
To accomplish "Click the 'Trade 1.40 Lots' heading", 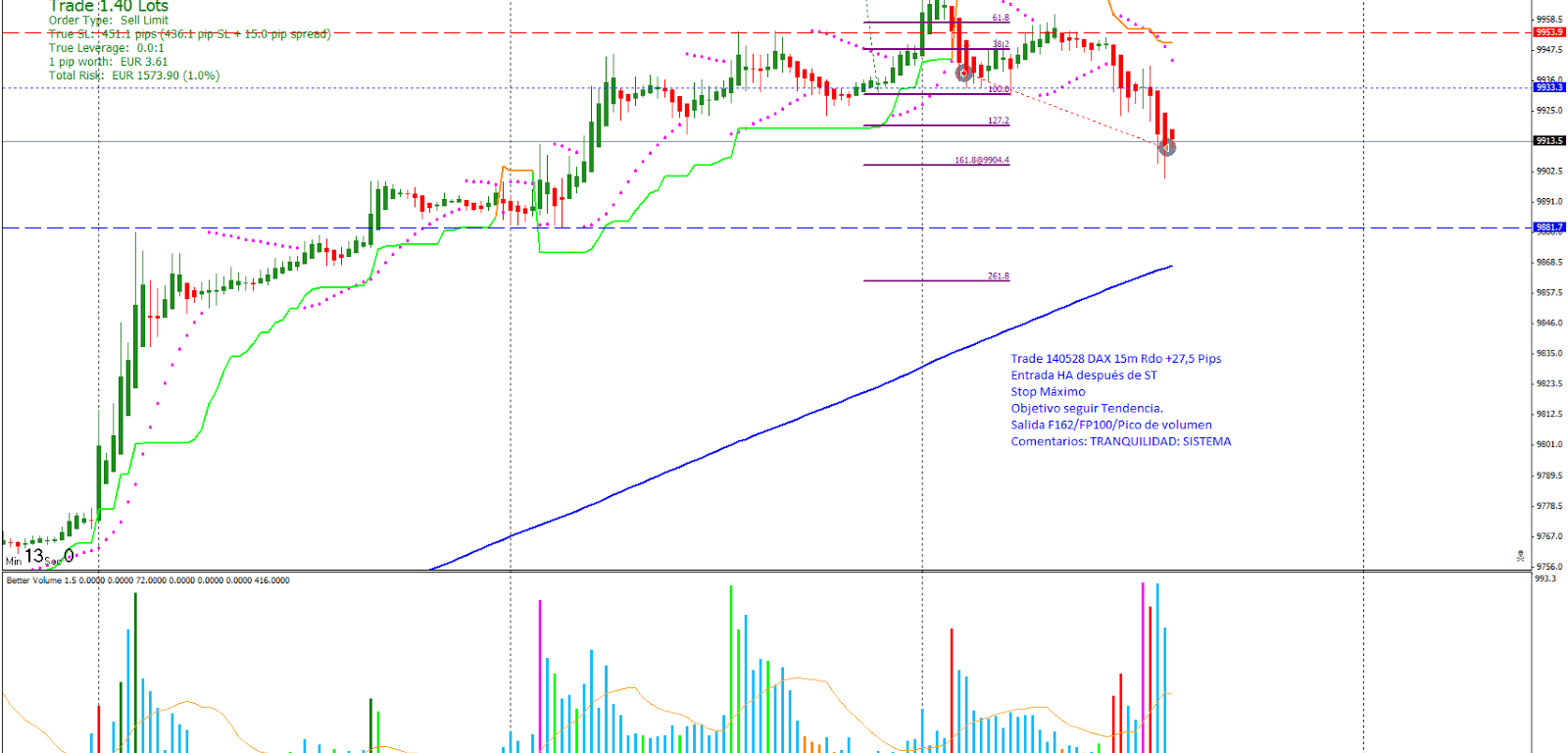I will [109, 7].
